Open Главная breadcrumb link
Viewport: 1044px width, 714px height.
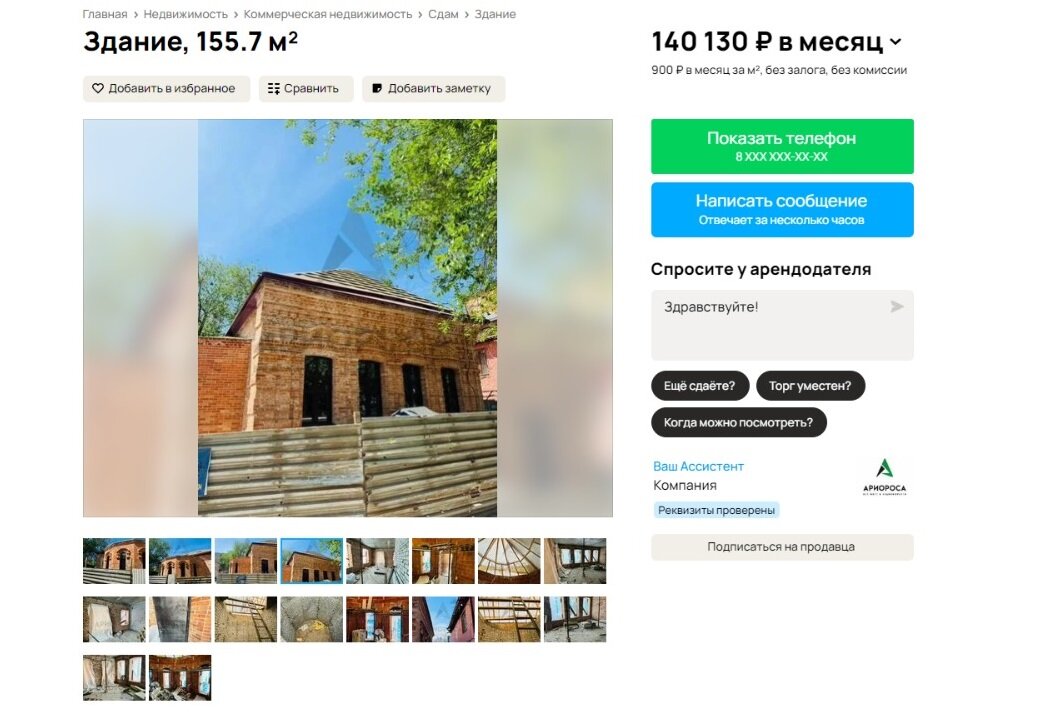105,14
